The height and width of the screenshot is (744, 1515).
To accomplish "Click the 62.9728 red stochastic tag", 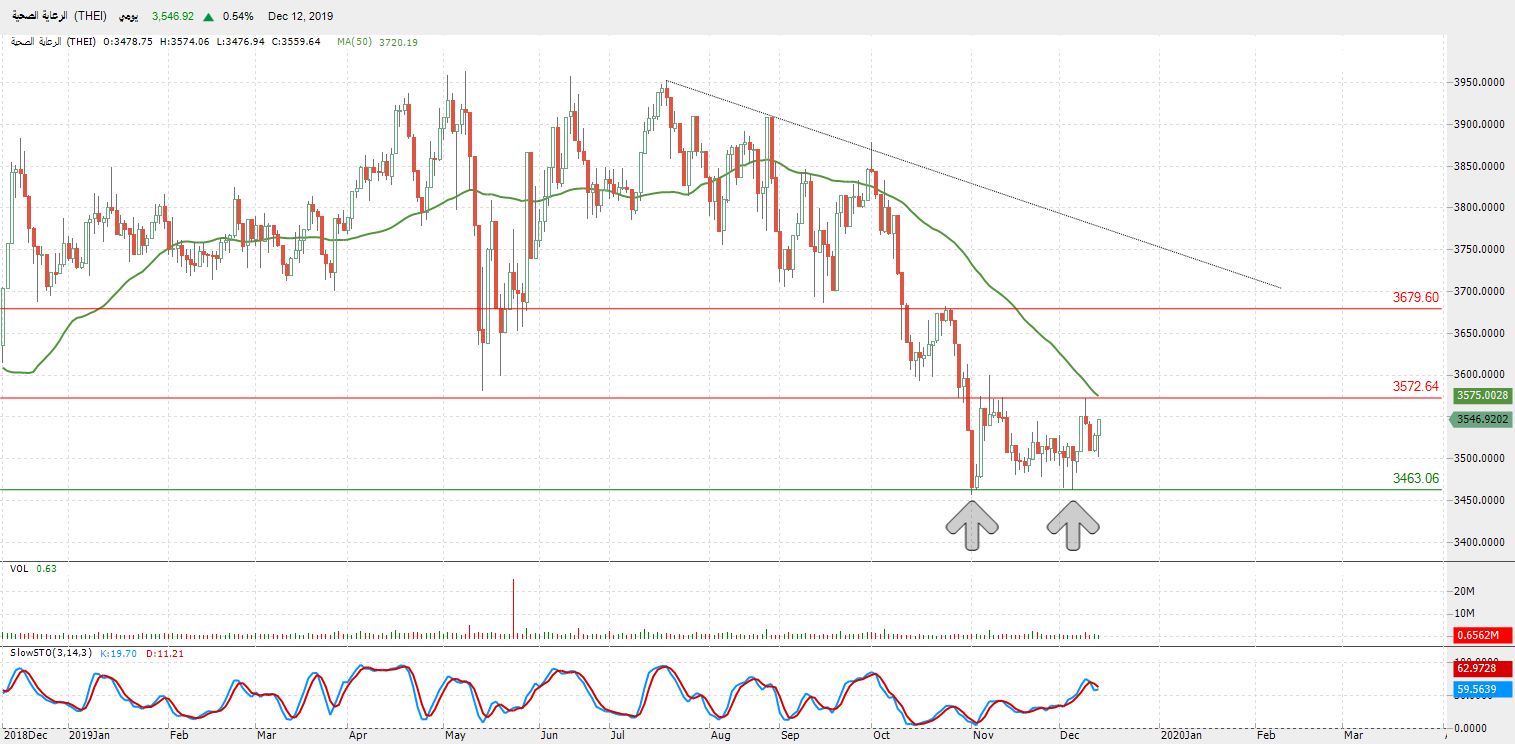I will pyautogui.click(x=1484, y=667).
